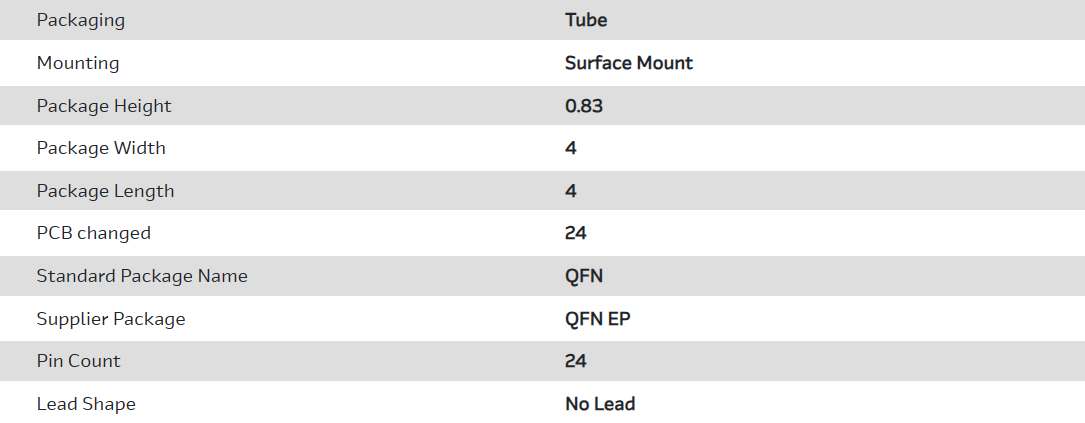
Task: Click the Standard Package Name label
Action: point(142,276)
